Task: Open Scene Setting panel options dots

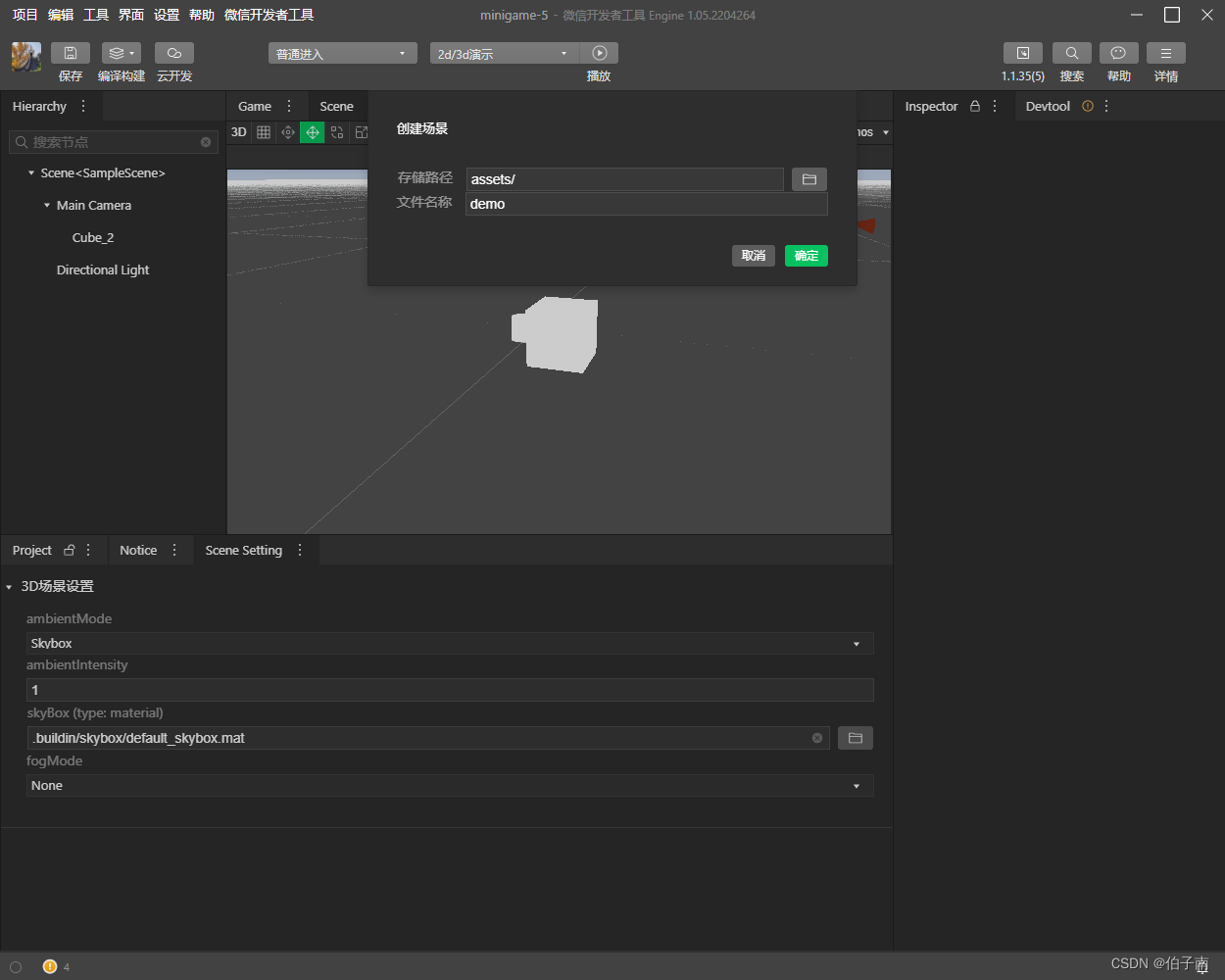Action: pyautogui.click(x=300, y=550)
